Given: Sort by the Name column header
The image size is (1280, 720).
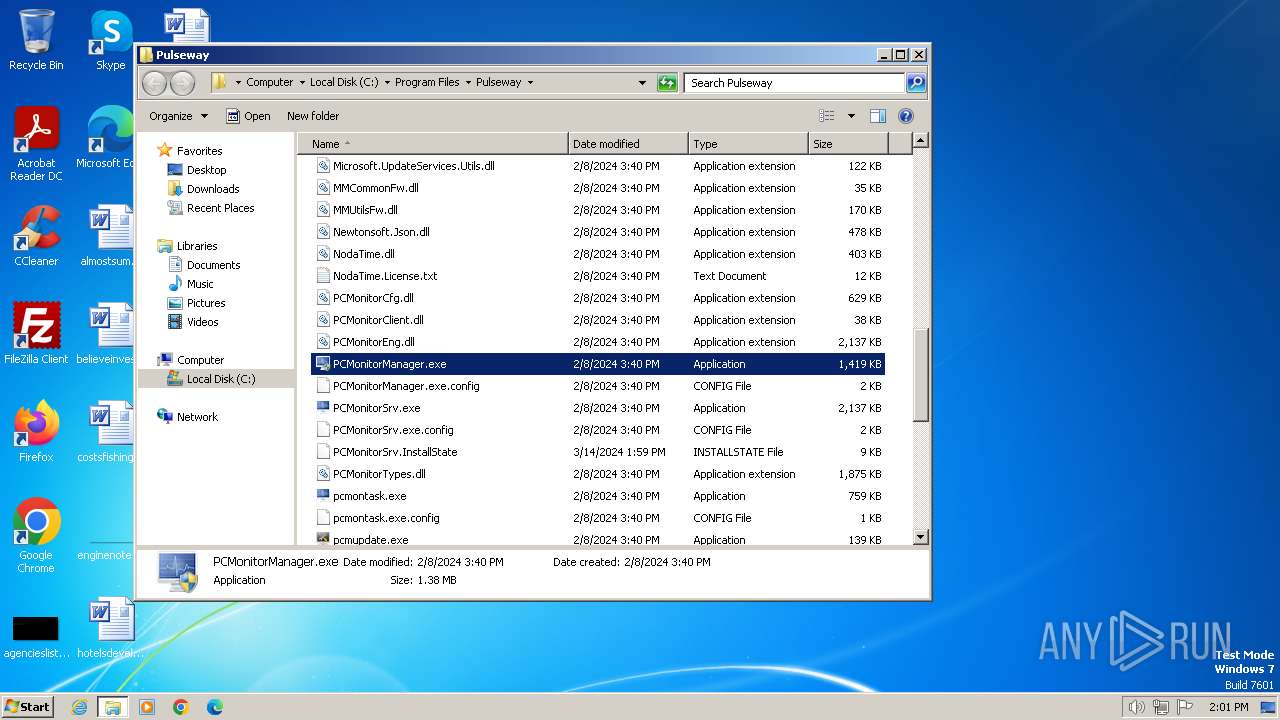Looking at the screenshot, I should point(432,144).
